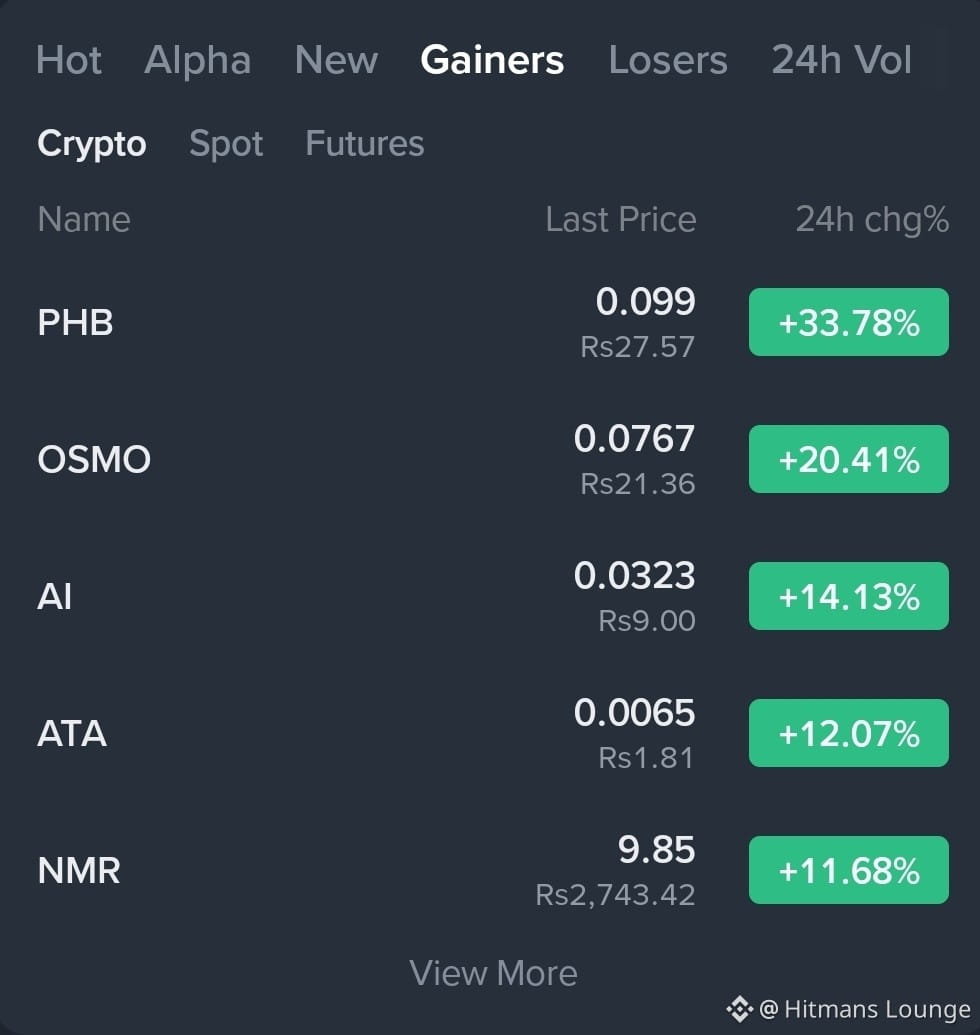The height and width of the screenshot is (1035, 980).
Task: Tap the +14.13% change badge for AI
Action: click(x=849, y=596)
